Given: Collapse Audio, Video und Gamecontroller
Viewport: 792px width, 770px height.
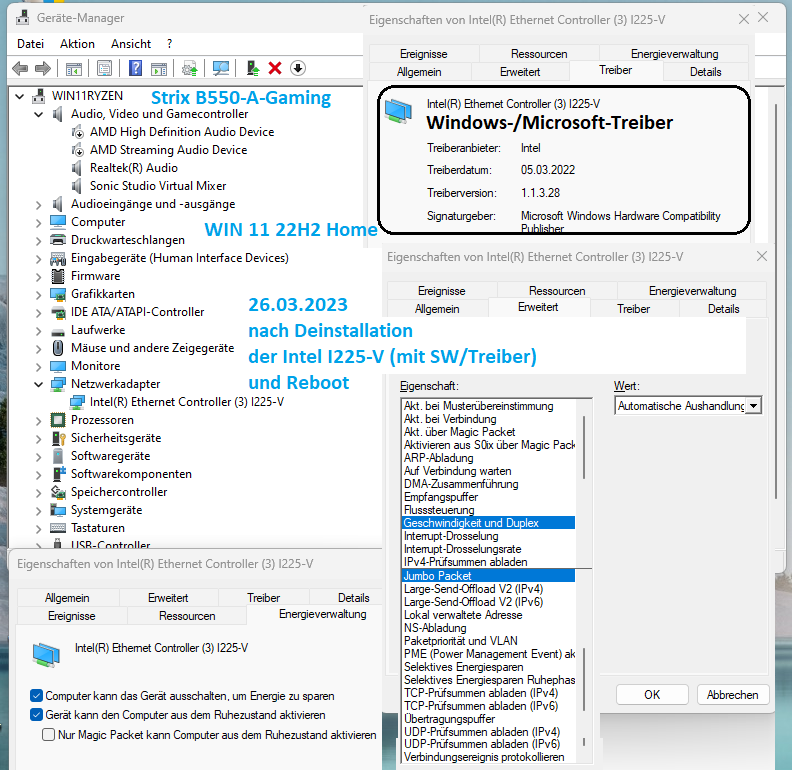Looking at the screenshot, I should (x=38, y=114).
